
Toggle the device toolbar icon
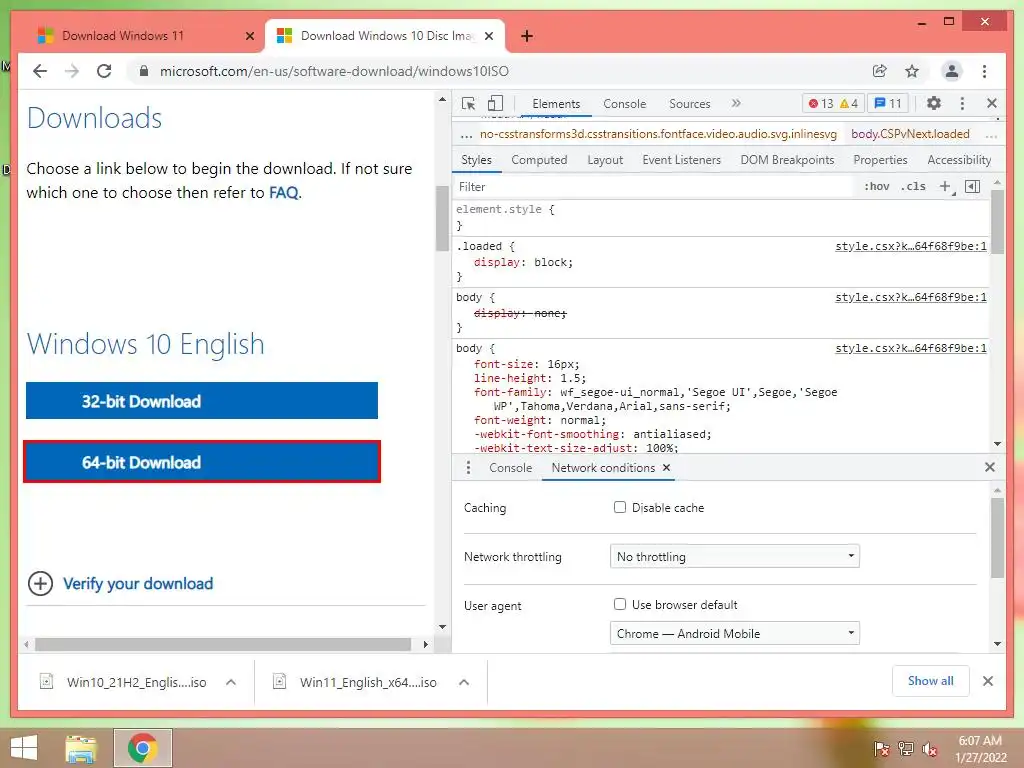[496, 103]
